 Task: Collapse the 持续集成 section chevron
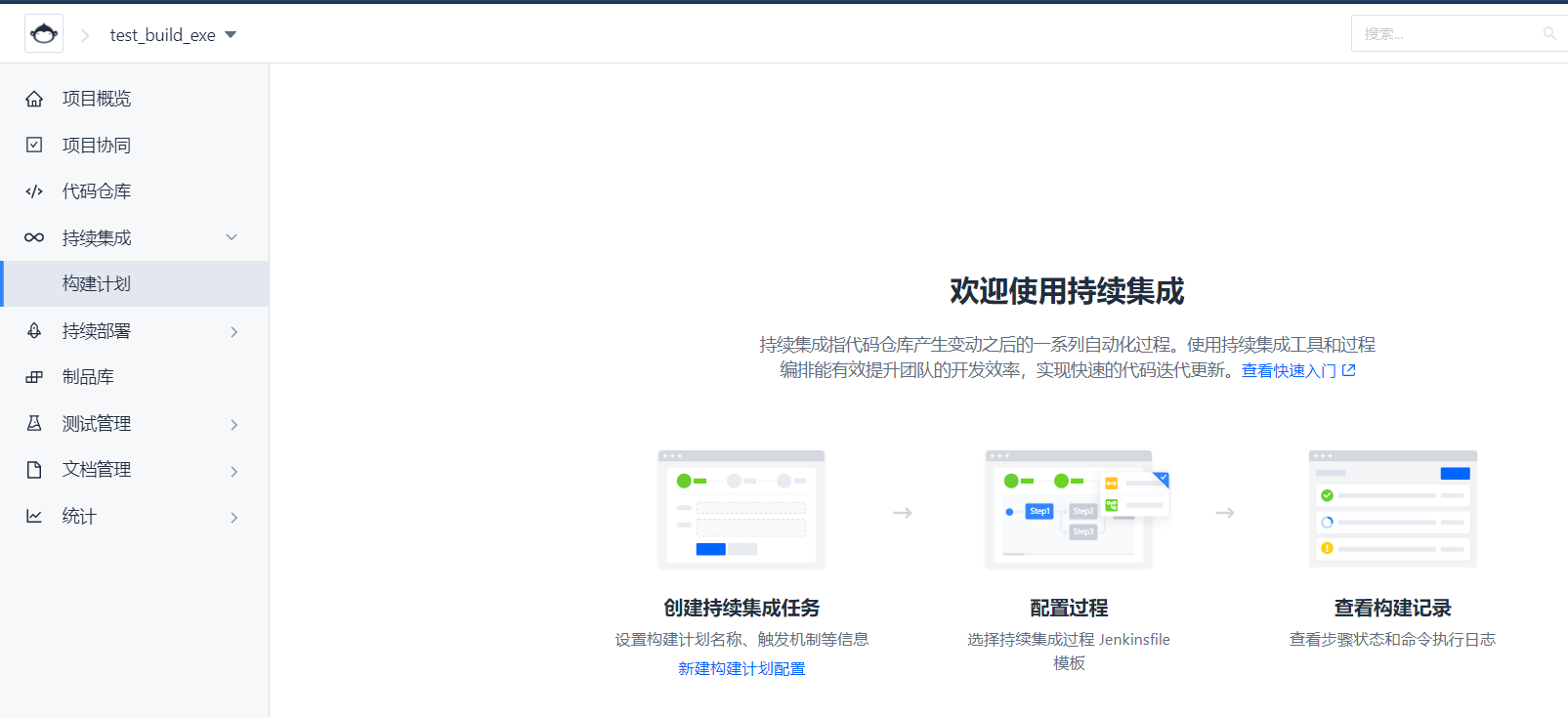(232, 237)
